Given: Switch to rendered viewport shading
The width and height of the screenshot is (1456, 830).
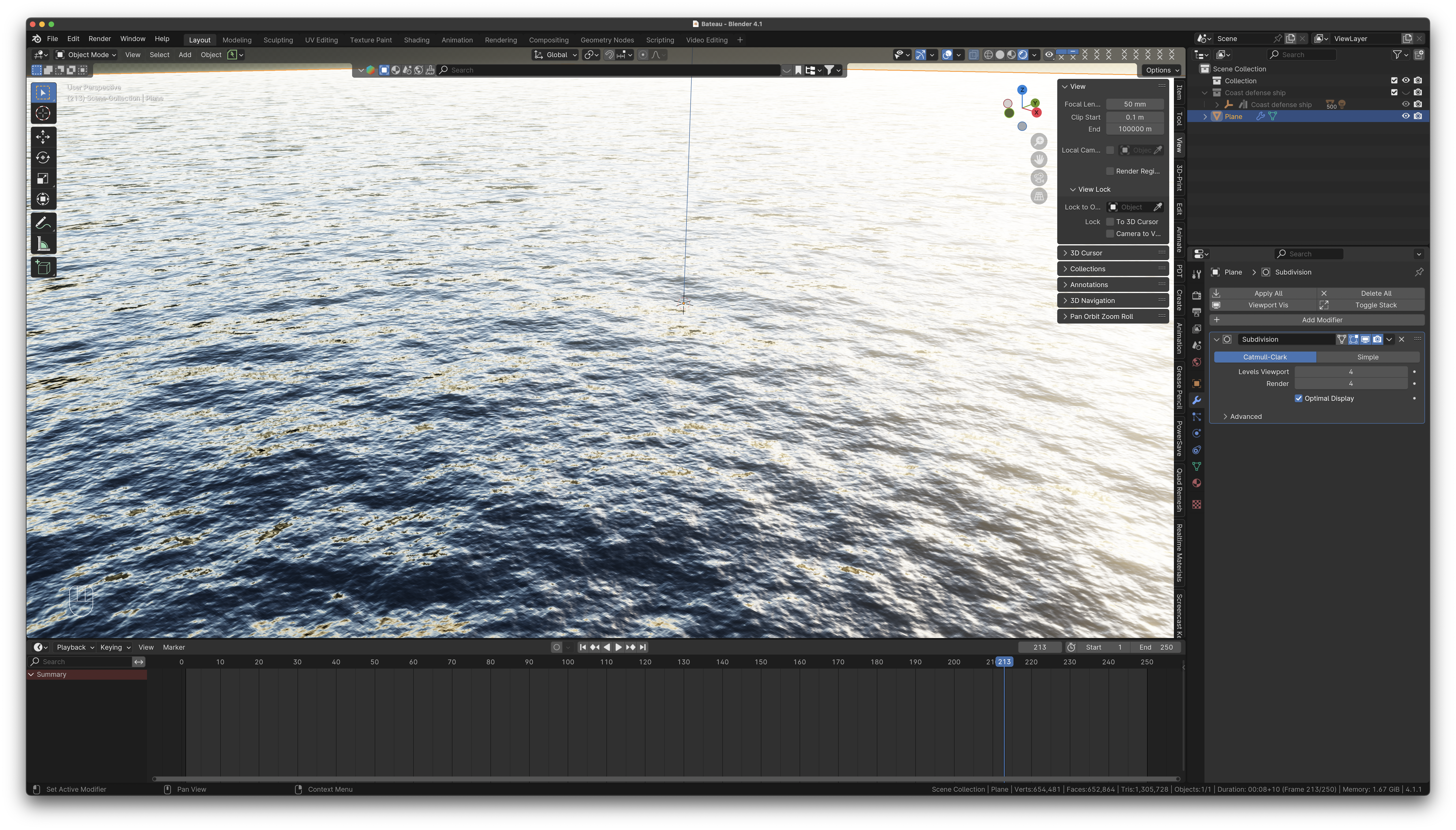Looking at the screenshot, I should [1023, 55].
